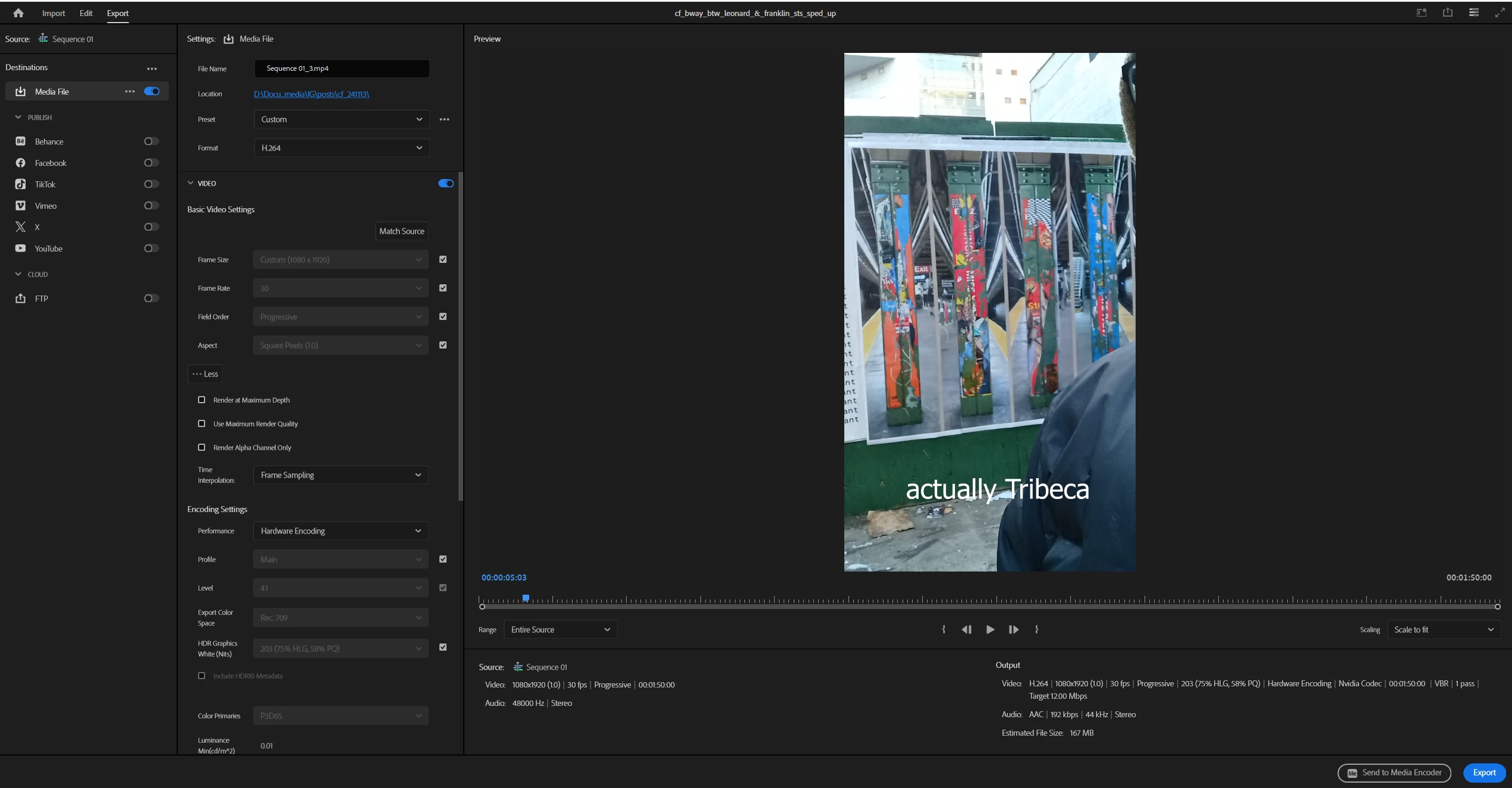Turn on the TikTok publish toggle
Image resolution: width=1512 pixels, height=788 pixels.
click(x=152, y=184)
